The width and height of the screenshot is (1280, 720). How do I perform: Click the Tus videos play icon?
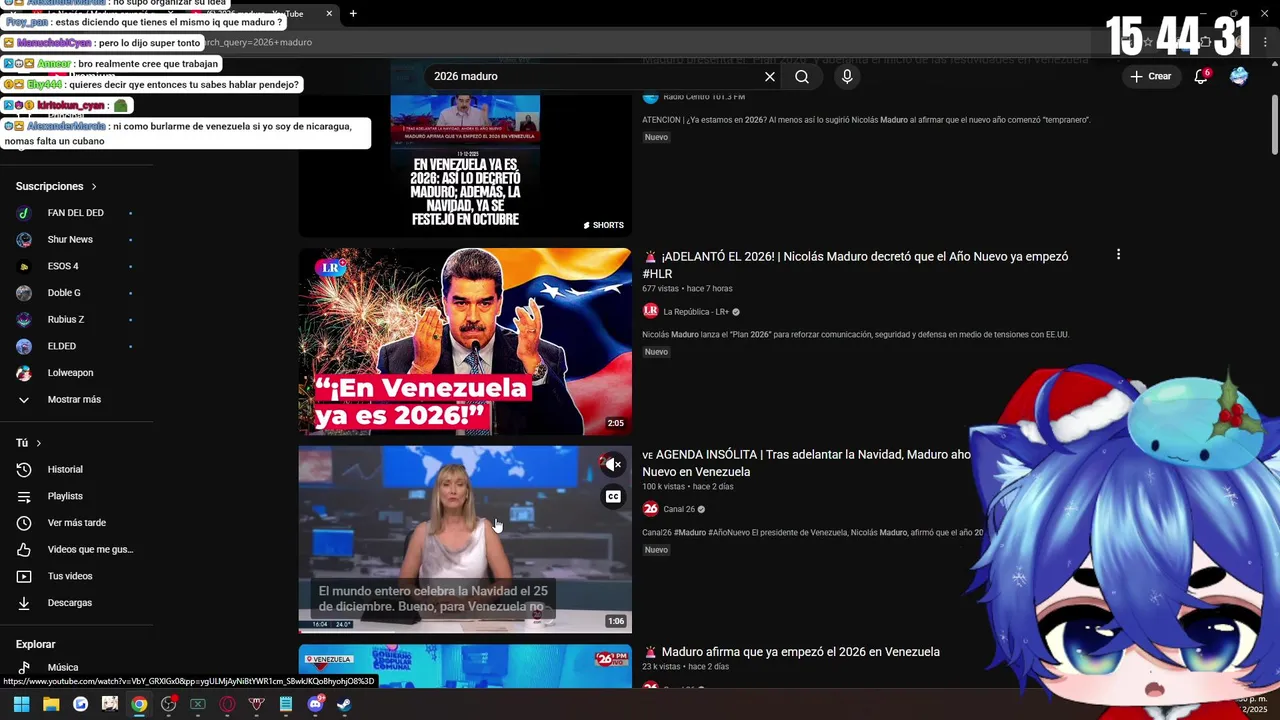coord(24,576)
